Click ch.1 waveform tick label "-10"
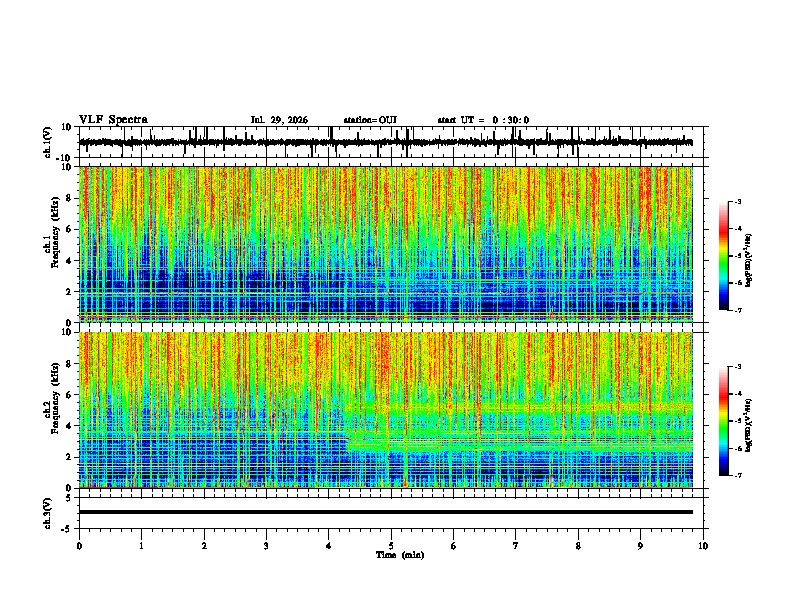Image resolution: width=792 pixels, height=612 pixels. pyautogui.click(x=65, y=158)
